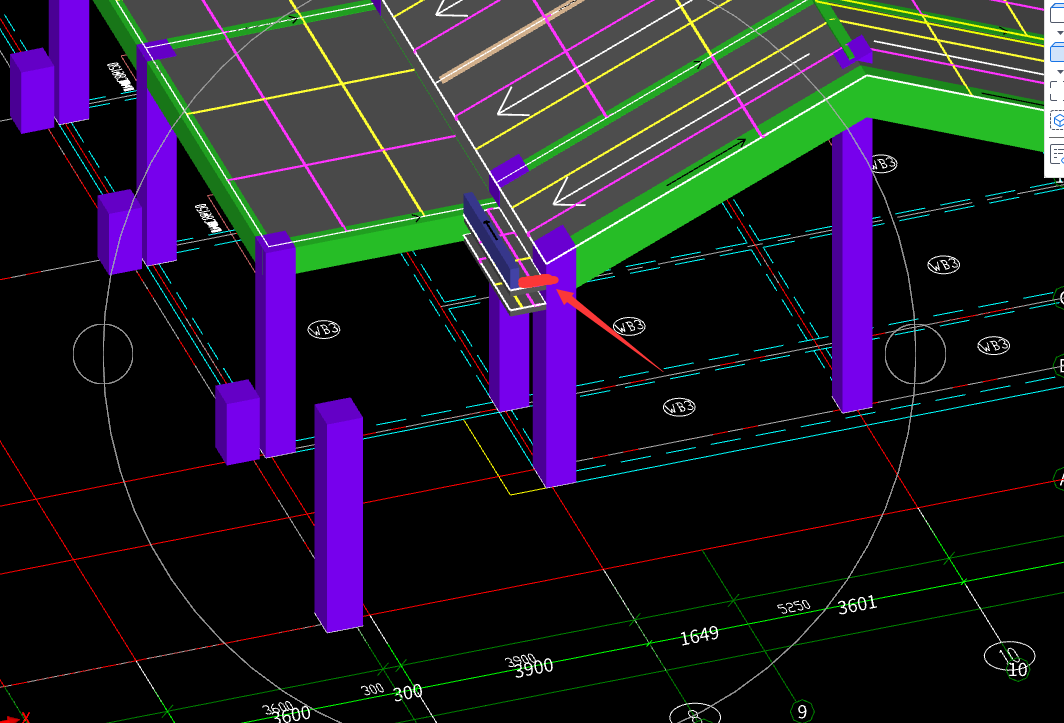Viewport: 1064px width, 723px height.
Task: Select the 1649 dimension text
Action: point(699,636)
